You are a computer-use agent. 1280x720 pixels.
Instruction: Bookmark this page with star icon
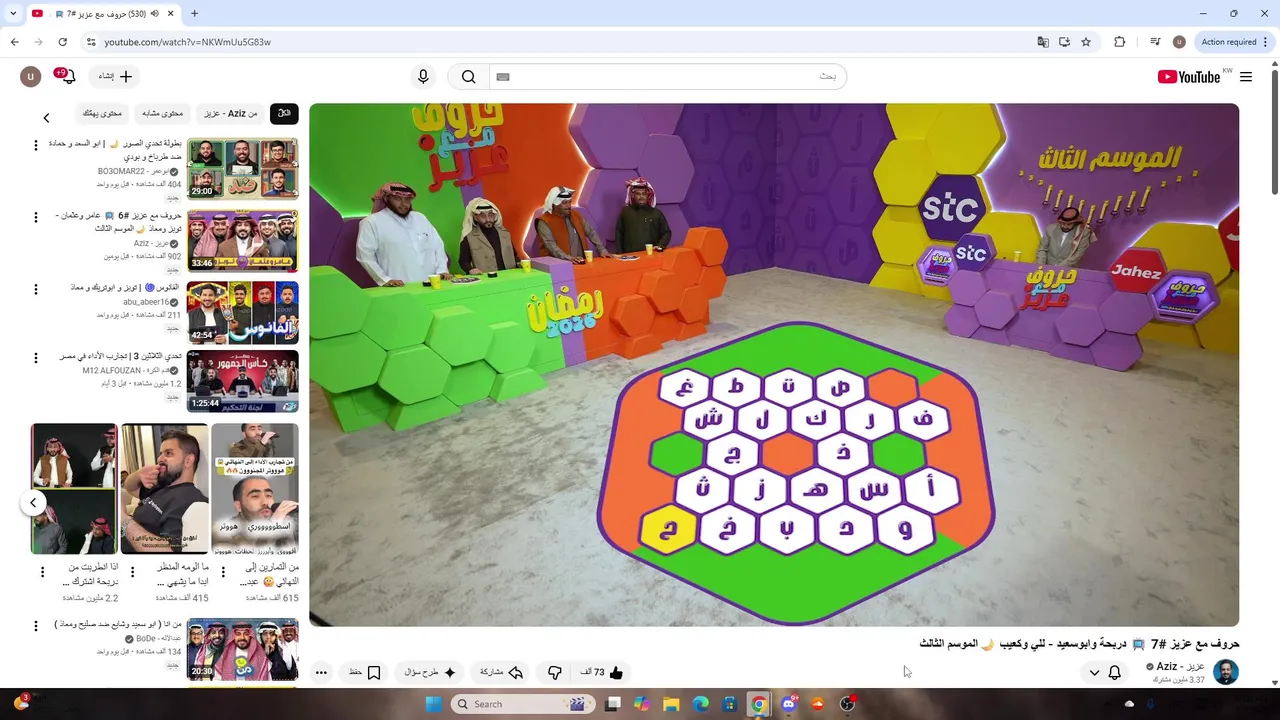(x=1086, y=42)
